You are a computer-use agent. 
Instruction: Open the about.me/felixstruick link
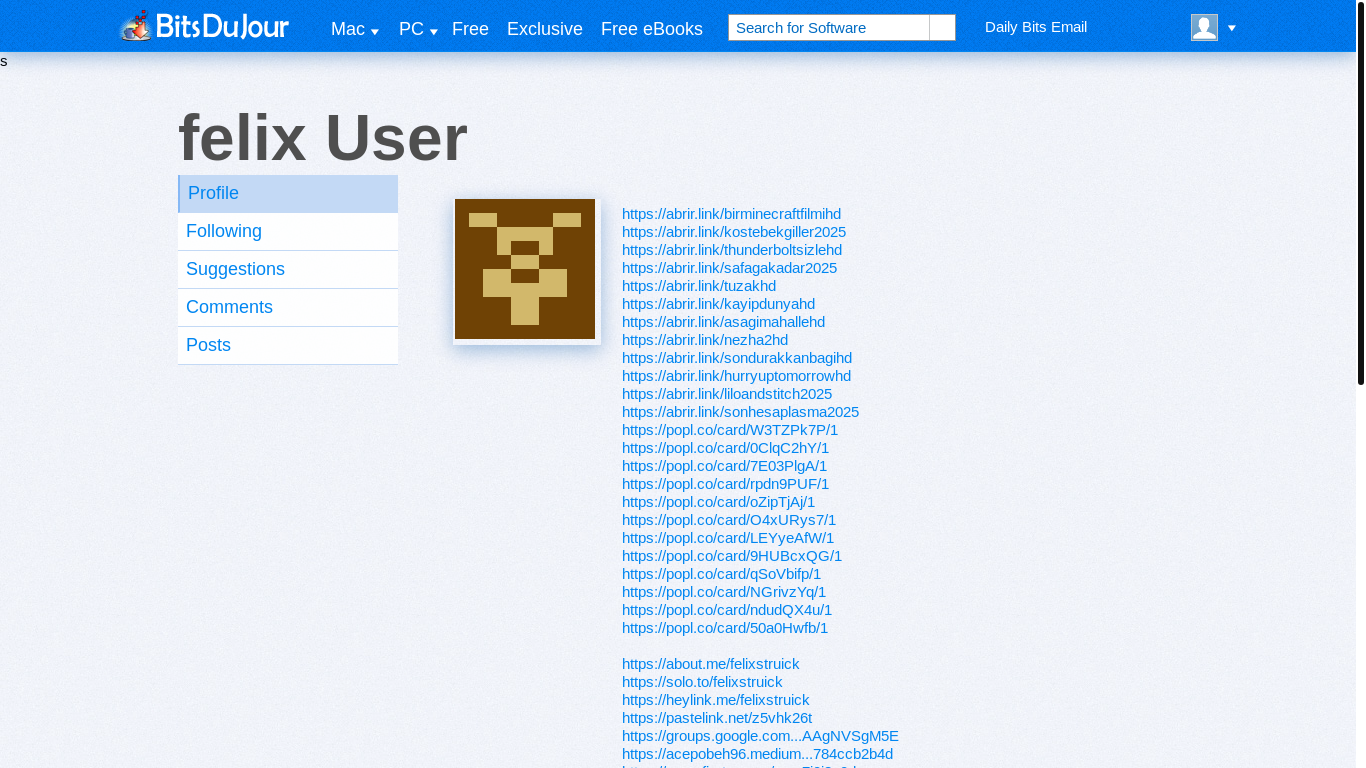(710, 664)
